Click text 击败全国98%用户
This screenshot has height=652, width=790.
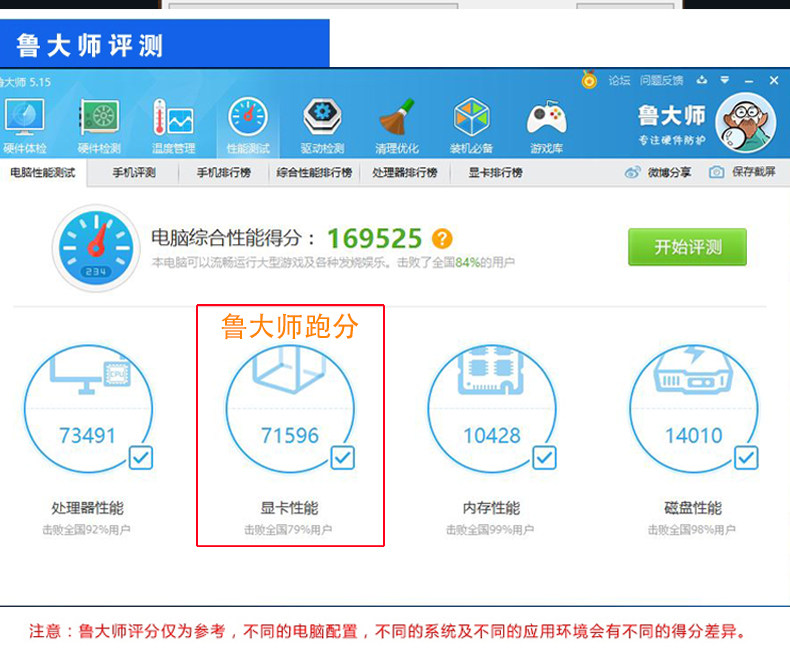[x=692, y=530]
